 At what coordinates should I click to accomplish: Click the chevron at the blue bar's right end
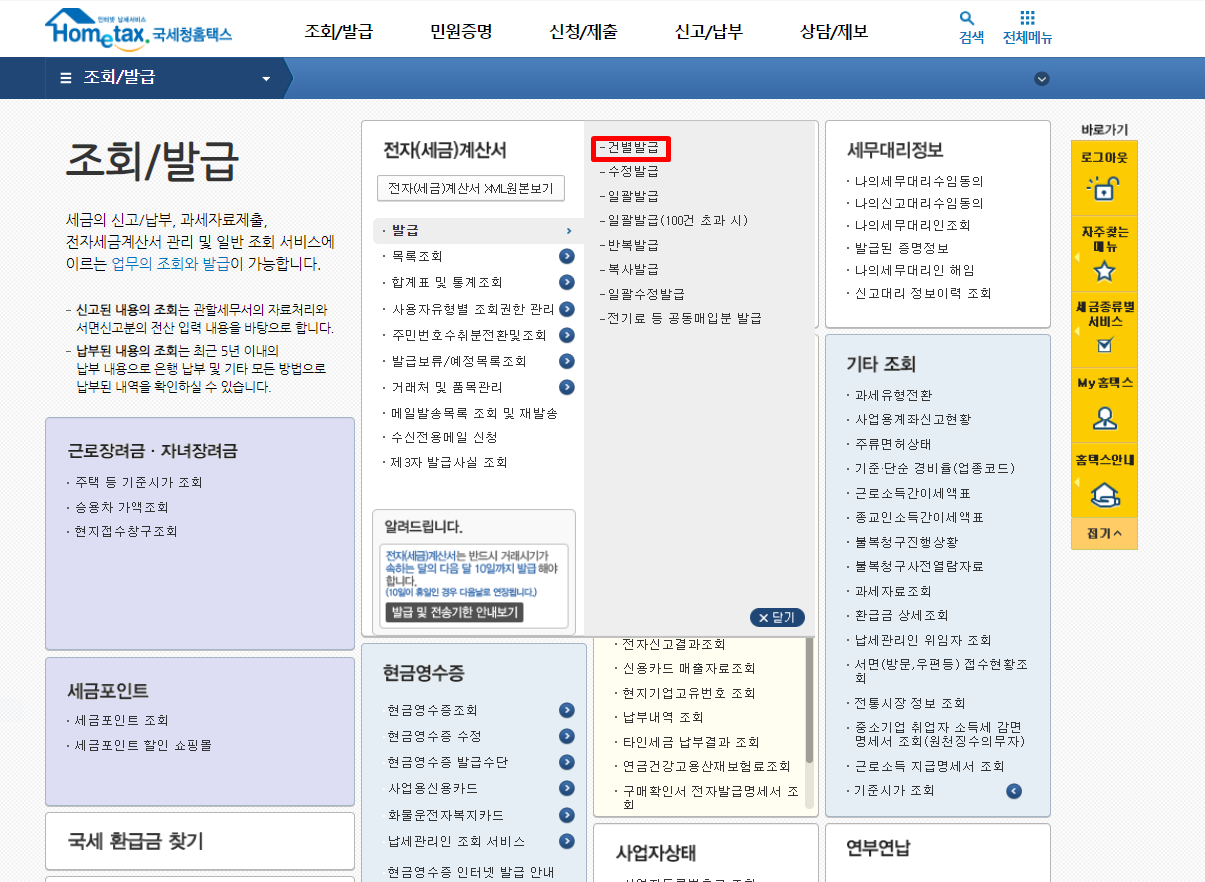coord(1041,78)
